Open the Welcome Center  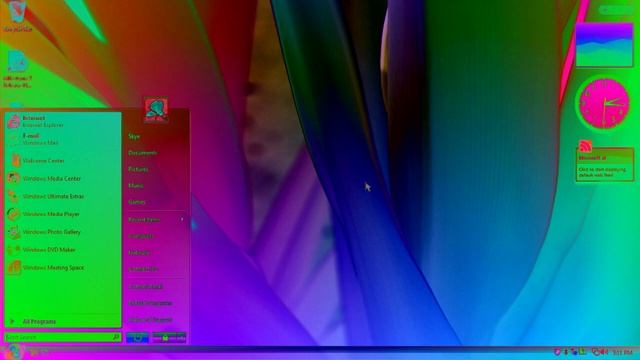tap(62, 161)
